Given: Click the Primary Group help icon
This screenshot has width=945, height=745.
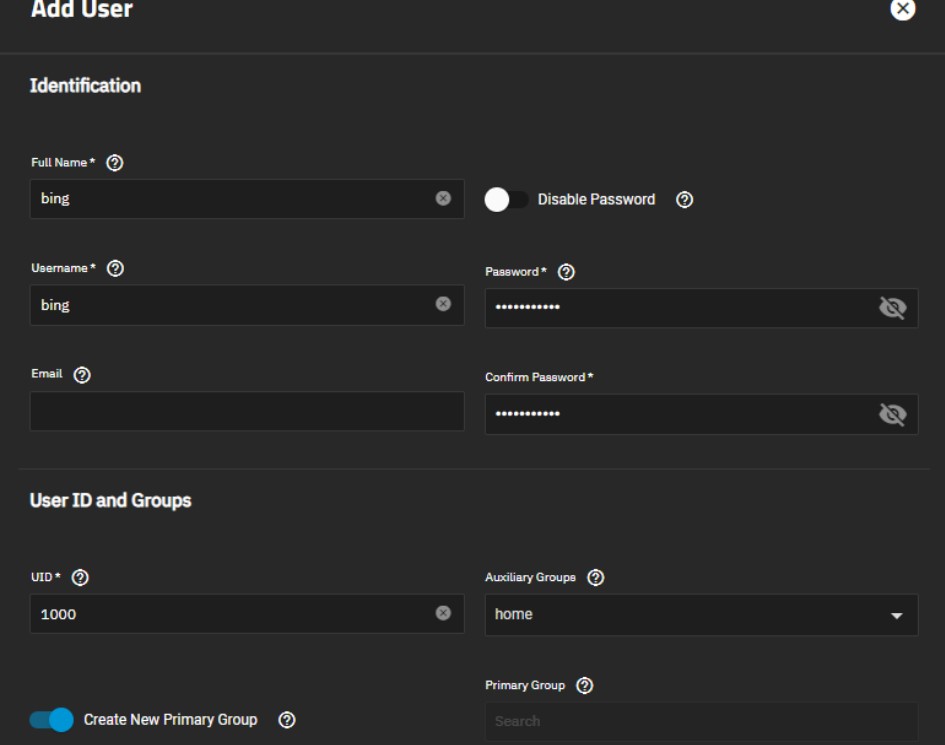Looking at the screenshot, I should point(585,686).
